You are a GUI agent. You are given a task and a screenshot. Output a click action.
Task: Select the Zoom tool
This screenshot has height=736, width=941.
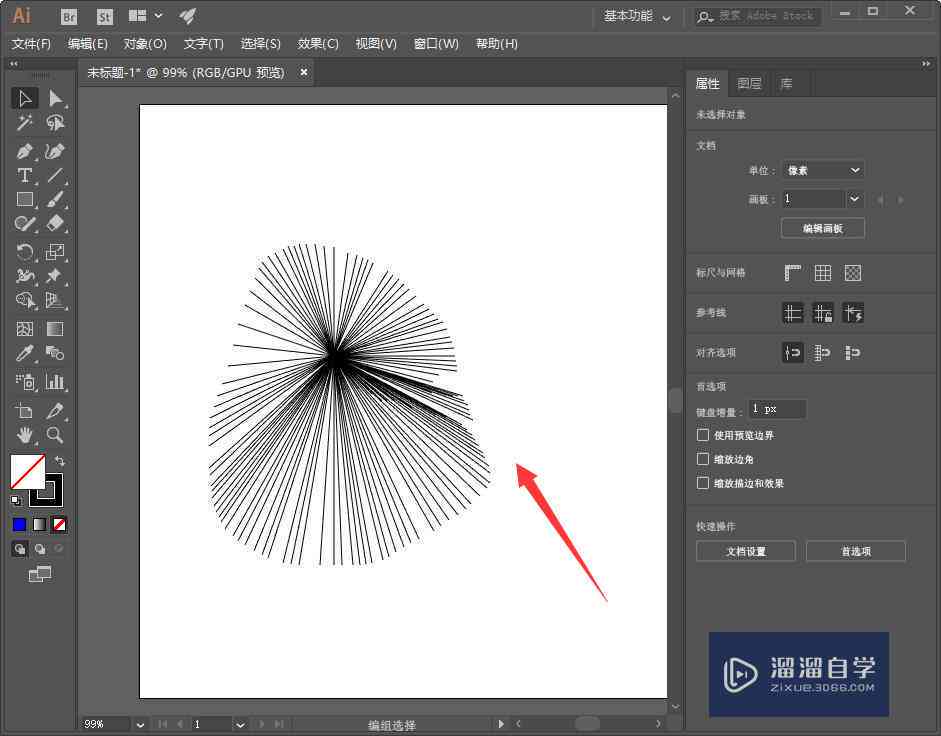click(55, 435)
